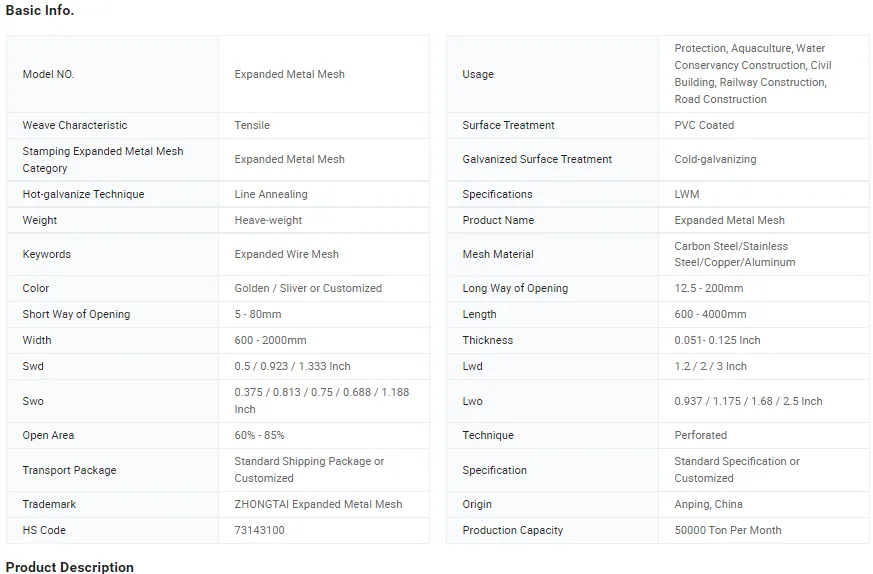Select the Anping, China origin value
This screenshot has height=574, width=873.
tap(708, 504)
